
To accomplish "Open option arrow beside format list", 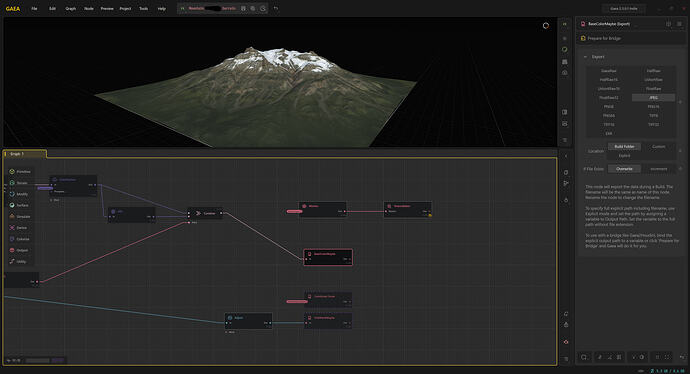I will 680,102.
